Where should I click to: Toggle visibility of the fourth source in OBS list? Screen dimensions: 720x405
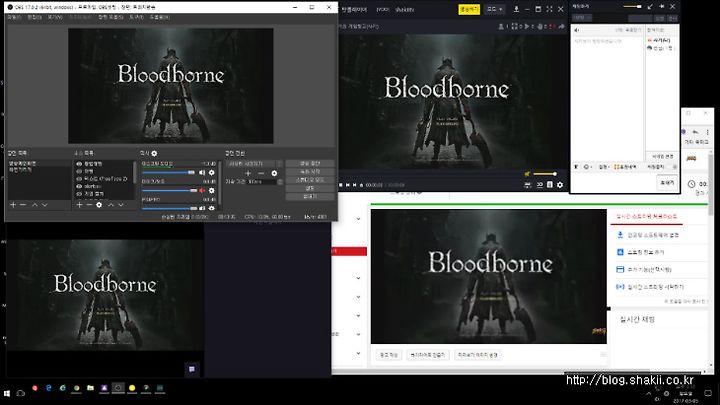point(79,186)
